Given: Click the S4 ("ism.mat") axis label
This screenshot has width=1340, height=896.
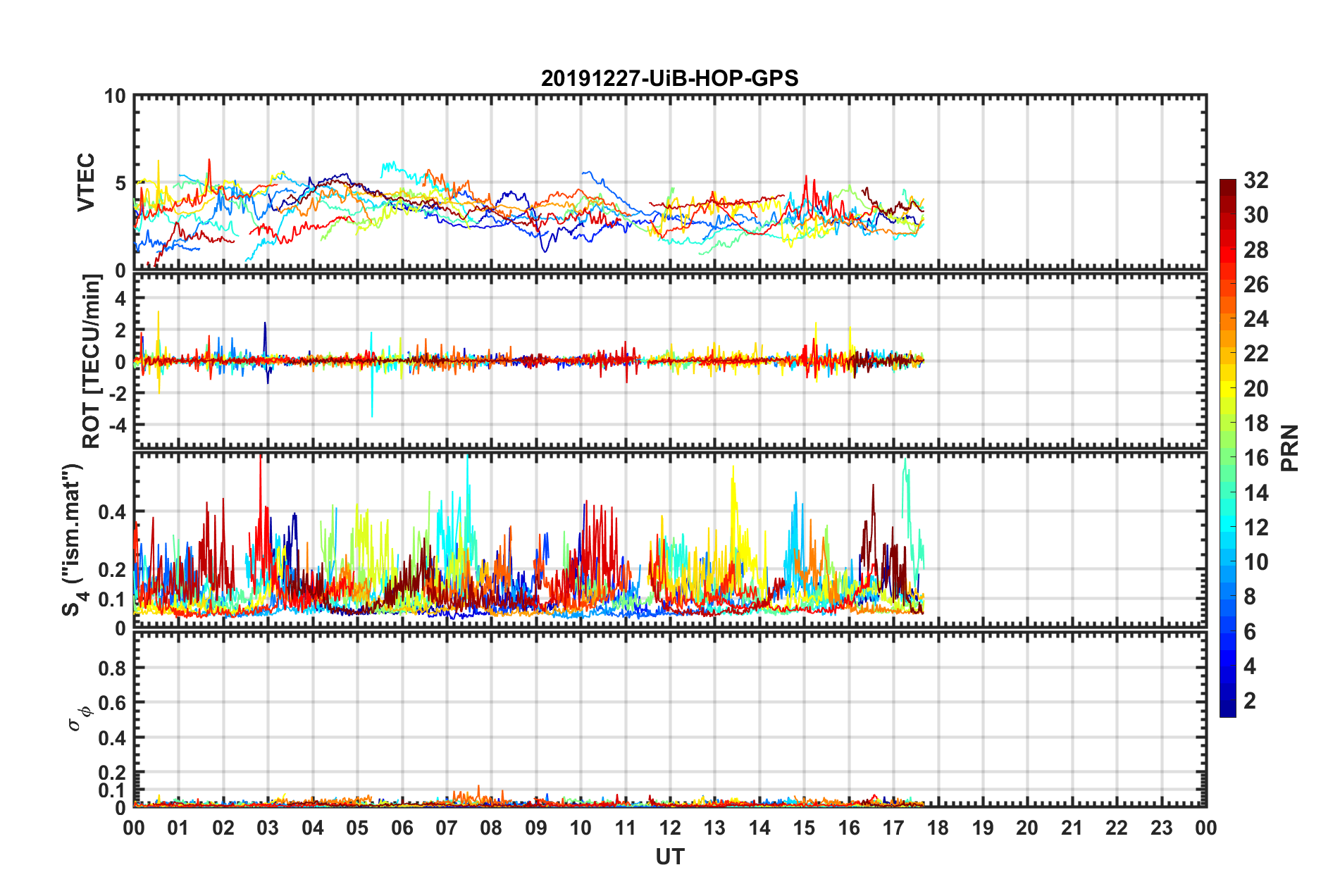Looking at the screenshot, I should click(x=73, y=540).
